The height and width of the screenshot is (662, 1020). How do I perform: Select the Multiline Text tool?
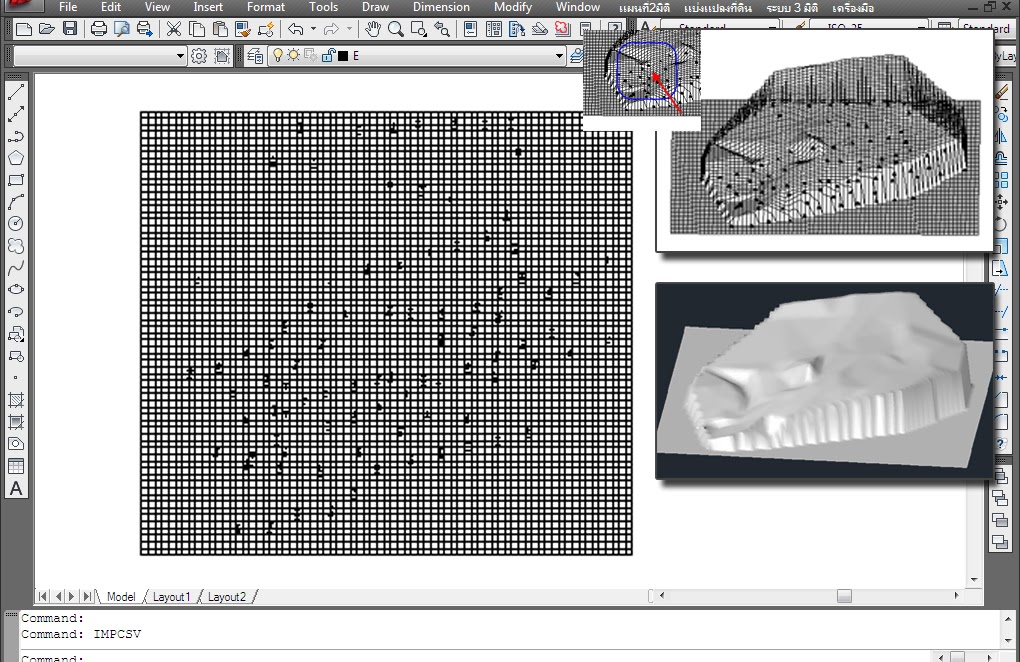[16, 488]
